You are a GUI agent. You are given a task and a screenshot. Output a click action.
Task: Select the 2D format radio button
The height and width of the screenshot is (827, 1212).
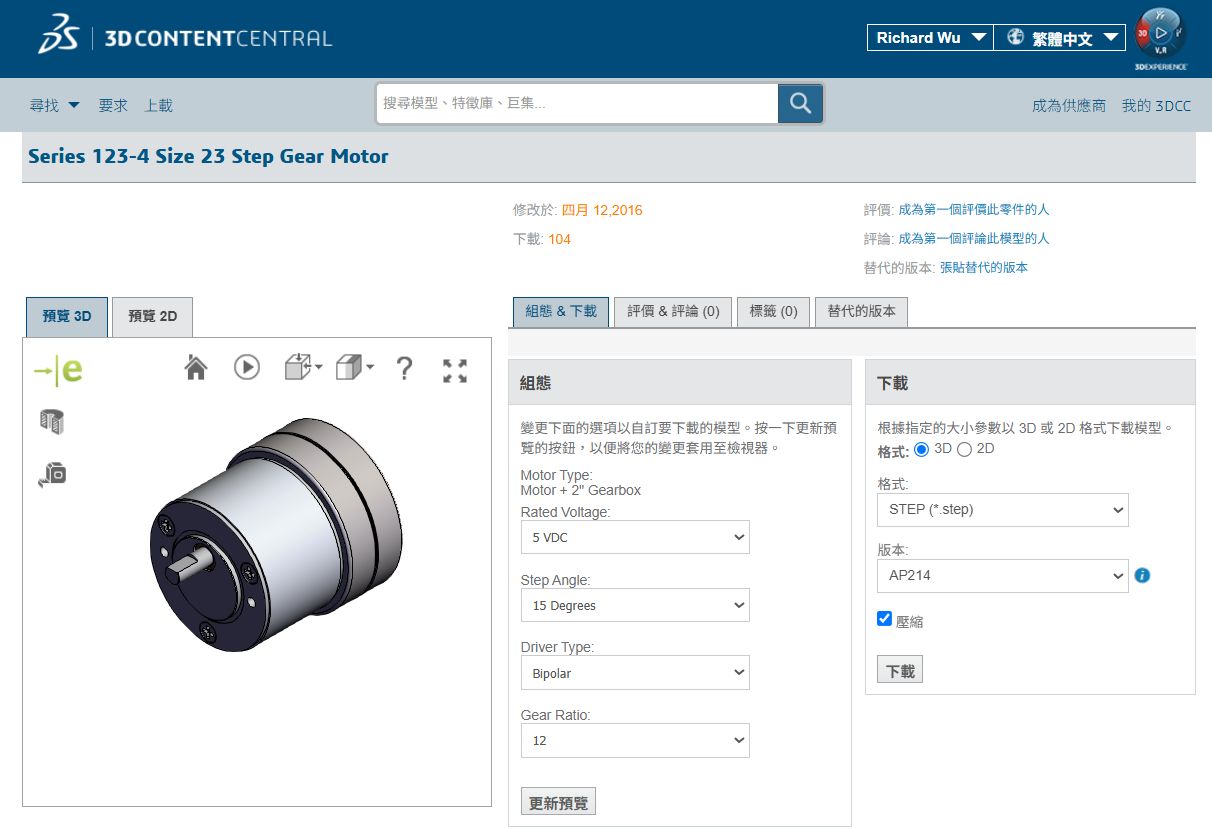[964, 449]
